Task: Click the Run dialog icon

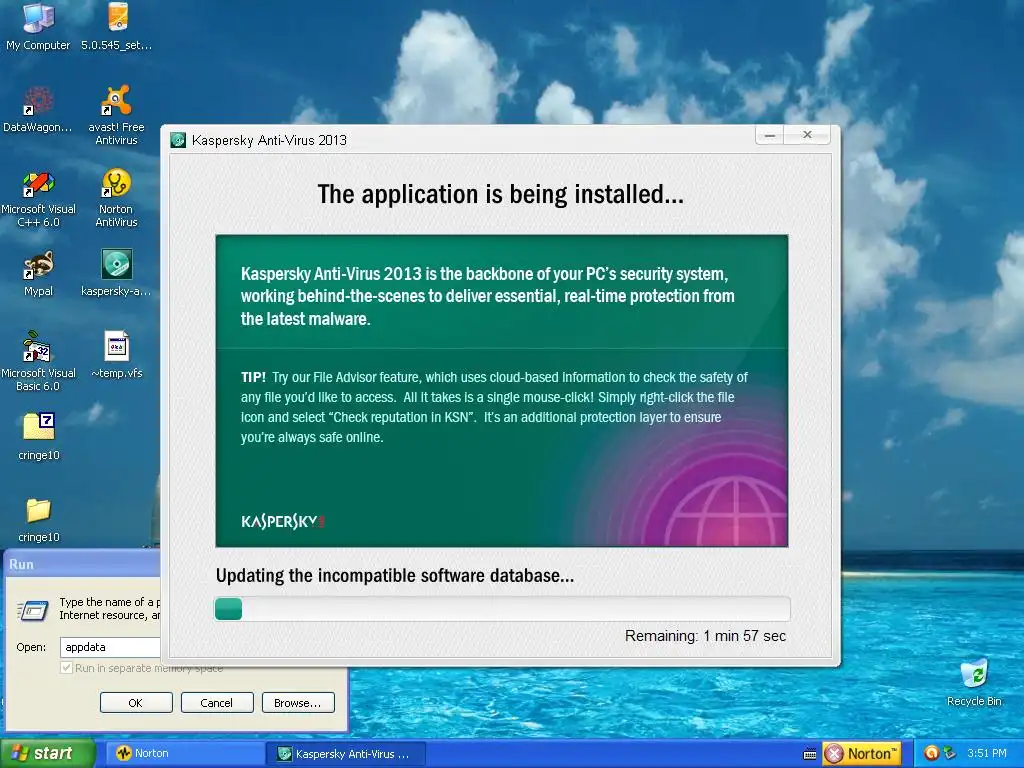Action: (33, 610)
